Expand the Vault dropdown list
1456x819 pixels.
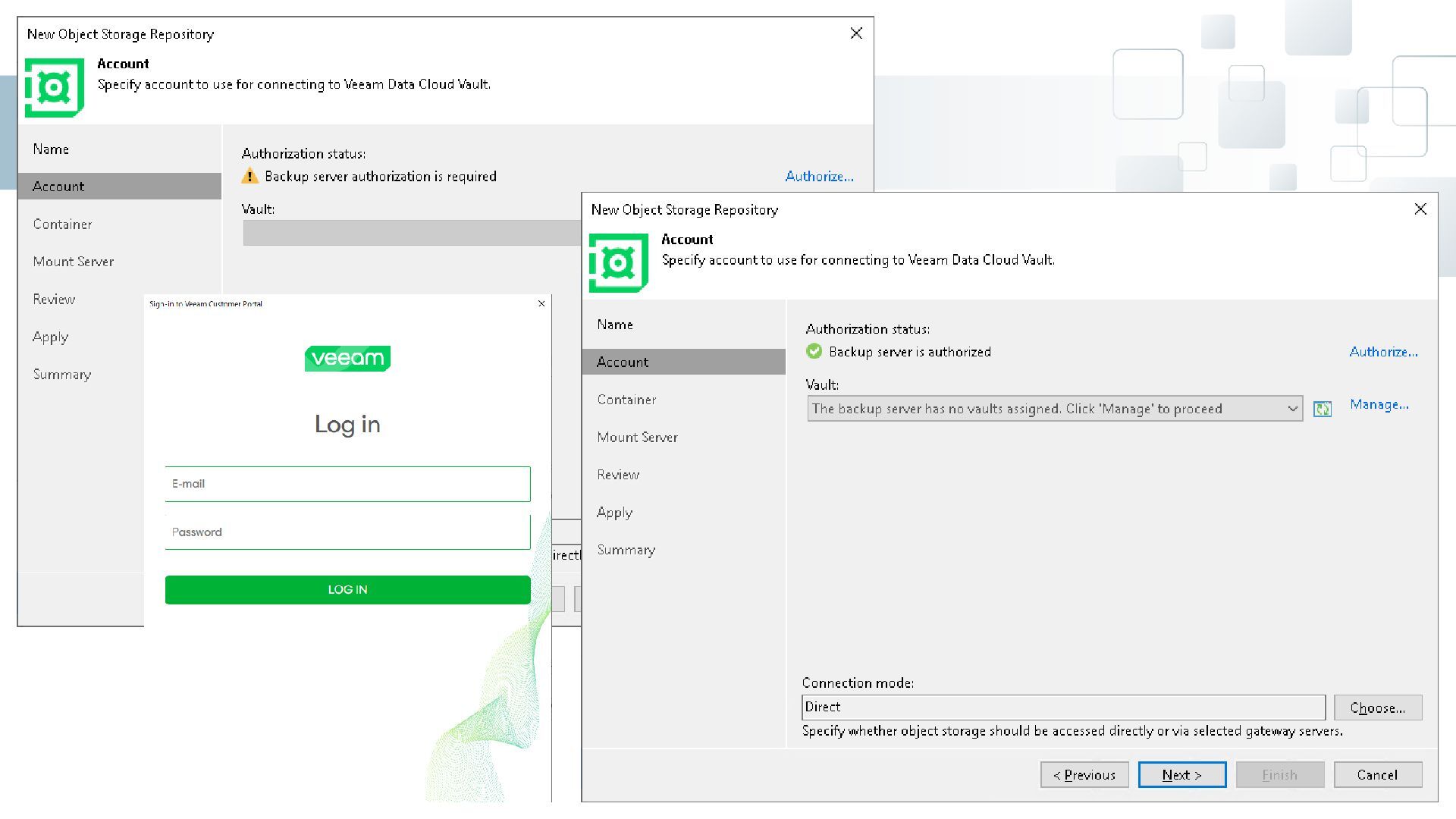[x=1292, y=409]
